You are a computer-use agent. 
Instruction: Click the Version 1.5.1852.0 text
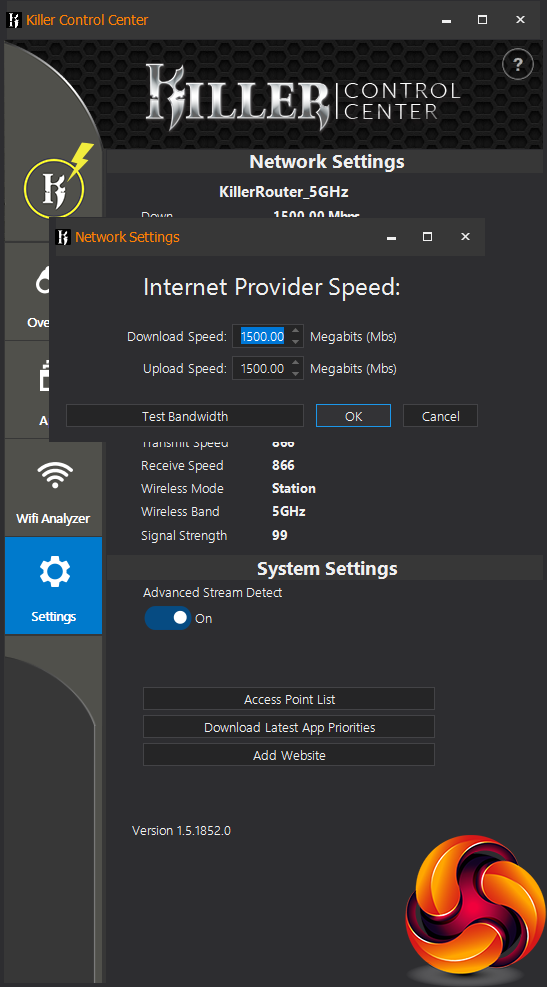pyautogui.click(x=181, y=830)
